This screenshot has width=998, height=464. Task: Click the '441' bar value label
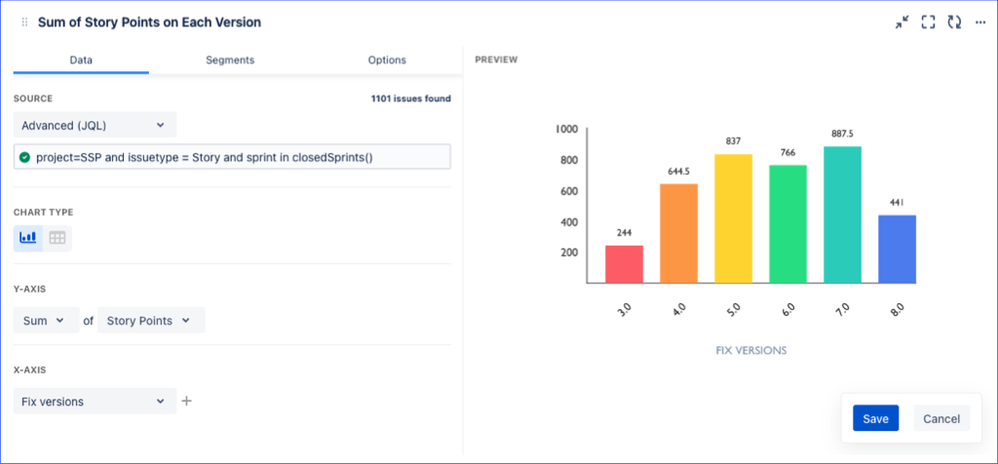897,202
